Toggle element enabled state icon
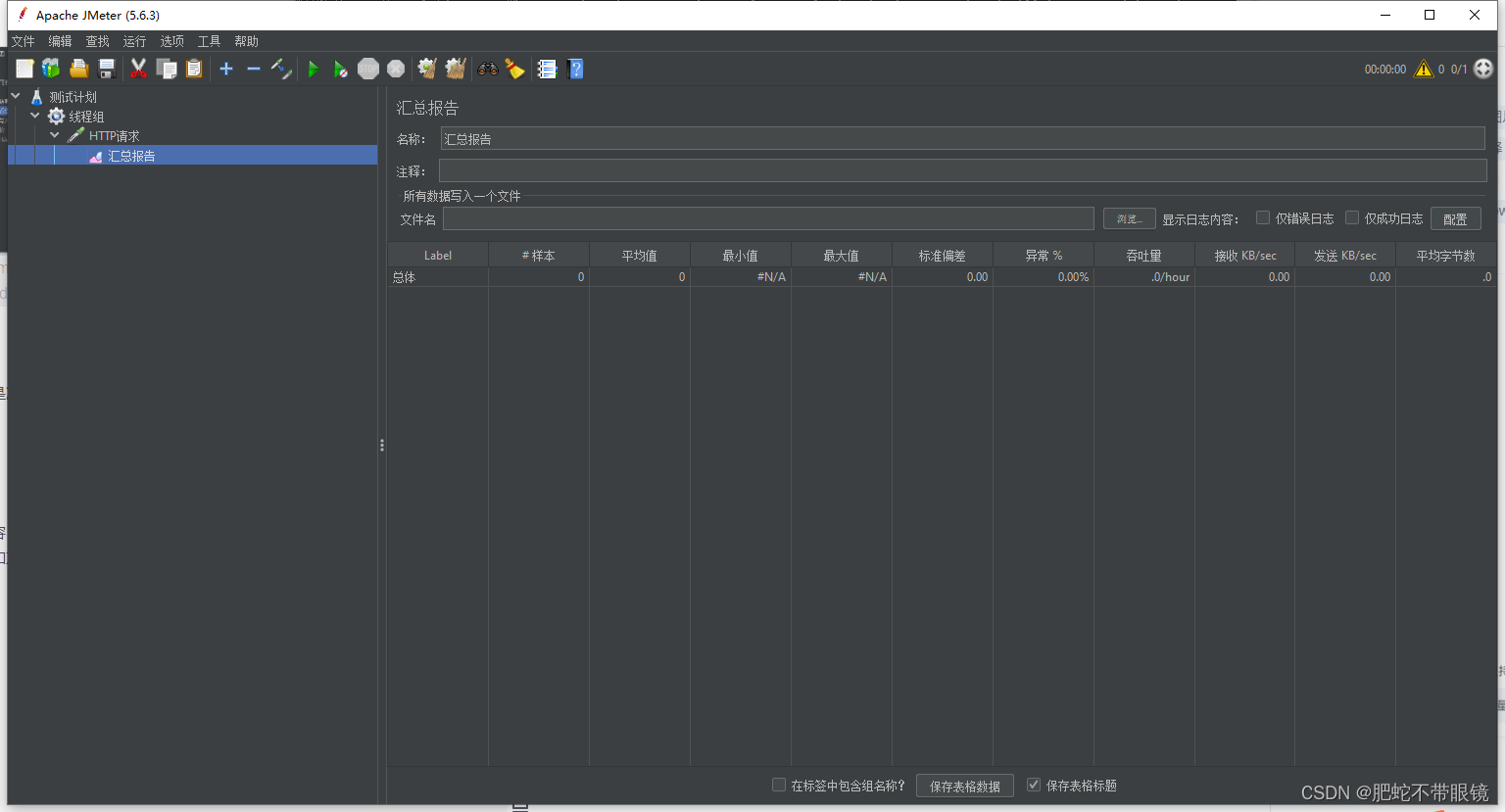 tap(281, 69)
